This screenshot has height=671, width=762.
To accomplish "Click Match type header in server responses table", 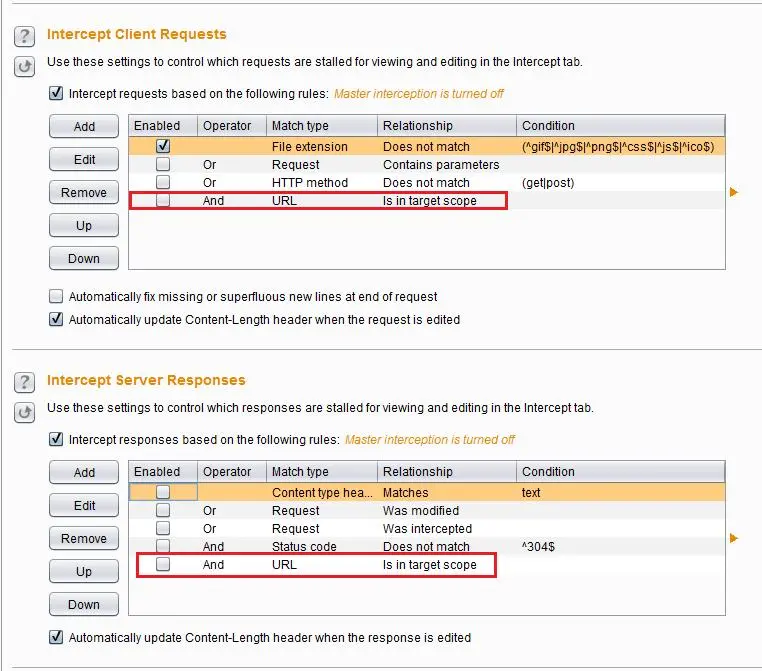I will pyautogui.click(x=322, y=472).
